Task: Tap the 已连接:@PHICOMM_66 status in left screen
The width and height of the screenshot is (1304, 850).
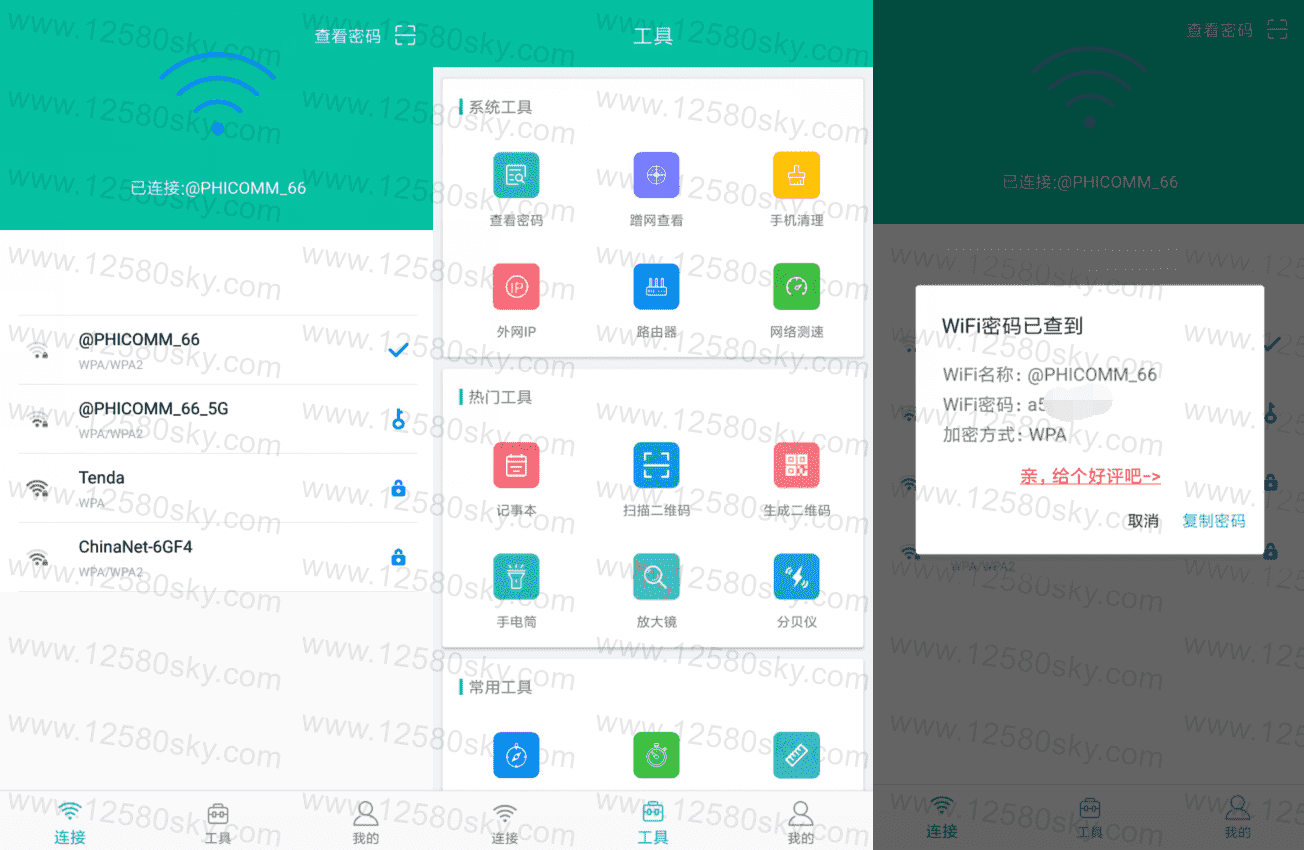Action: click(x=218, y=187)
